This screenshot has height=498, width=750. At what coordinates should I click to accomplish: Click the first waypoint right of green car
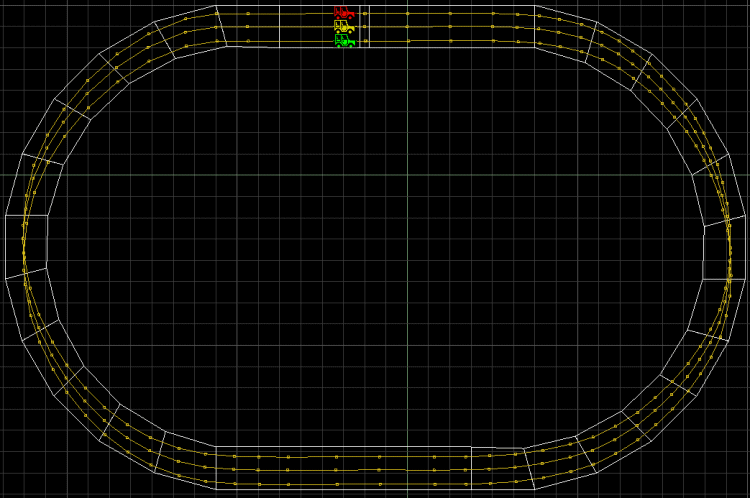365,41
